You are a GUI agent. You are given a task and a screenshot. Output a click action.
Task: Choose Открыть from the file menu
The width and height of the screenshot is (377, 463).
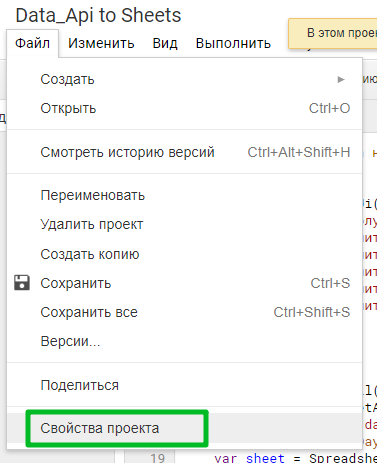click(x=185, y=108)
